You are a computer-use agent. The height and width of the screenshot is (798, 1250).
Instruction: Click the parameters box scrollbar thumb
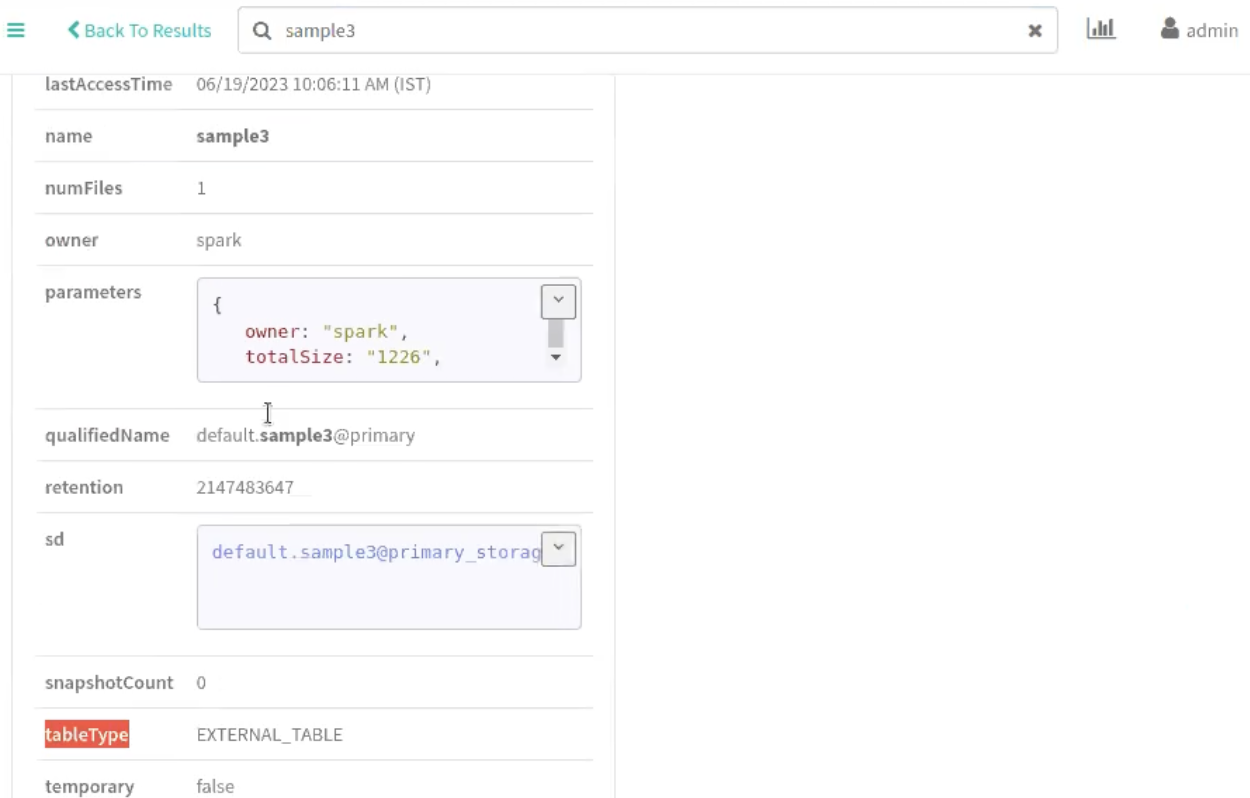(556, 333)
